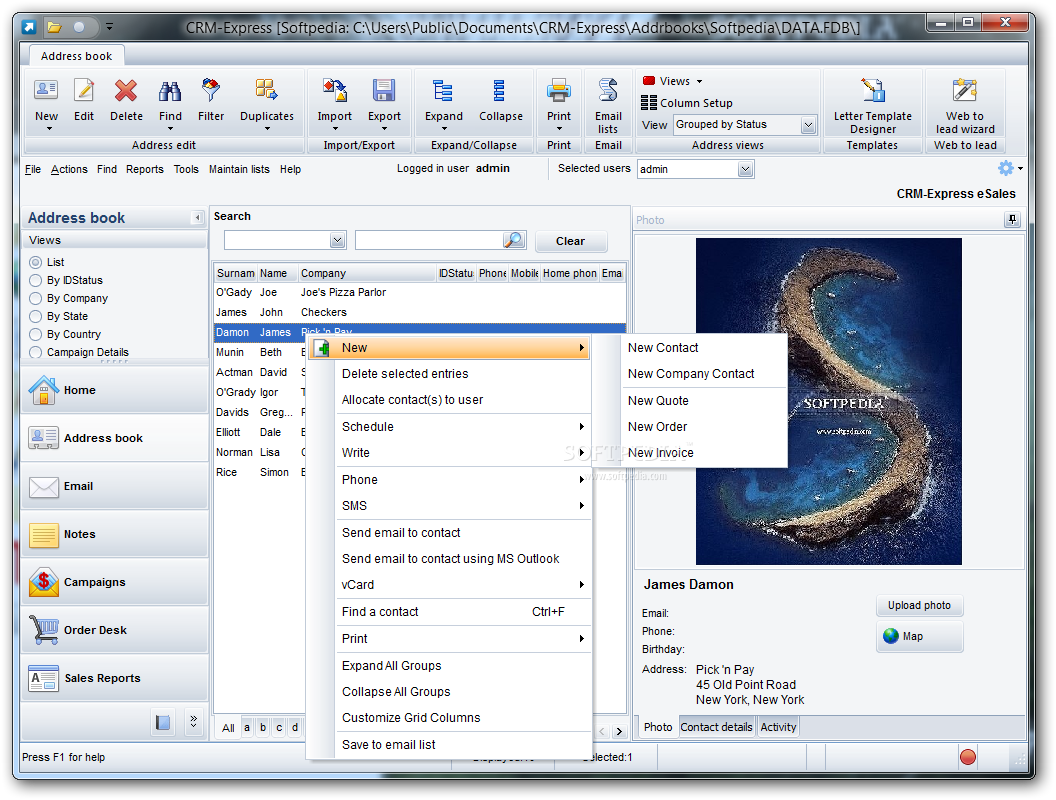Click the contact photo thumbnail
The width and height of the screenshot is (1056, 800).
(828, 401)
